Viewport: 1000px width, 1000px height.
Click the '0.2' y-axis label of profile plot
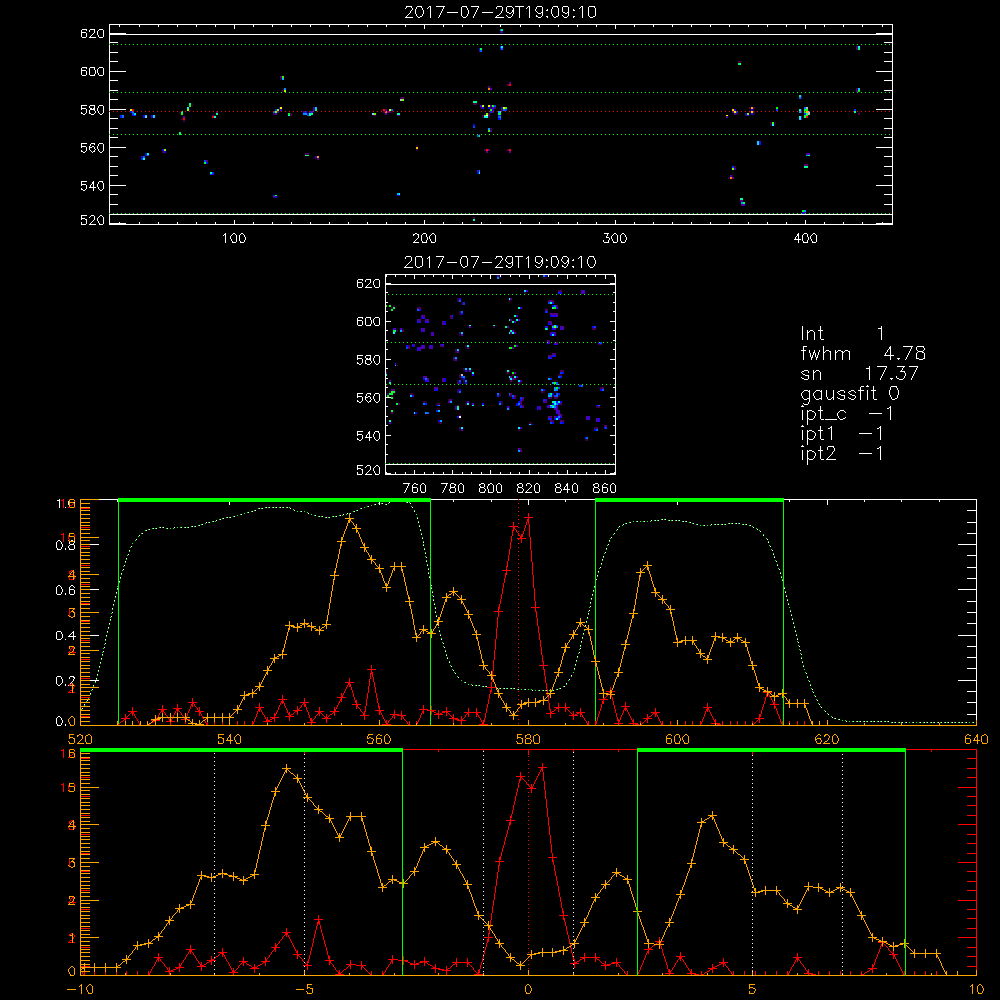(66, 681)
